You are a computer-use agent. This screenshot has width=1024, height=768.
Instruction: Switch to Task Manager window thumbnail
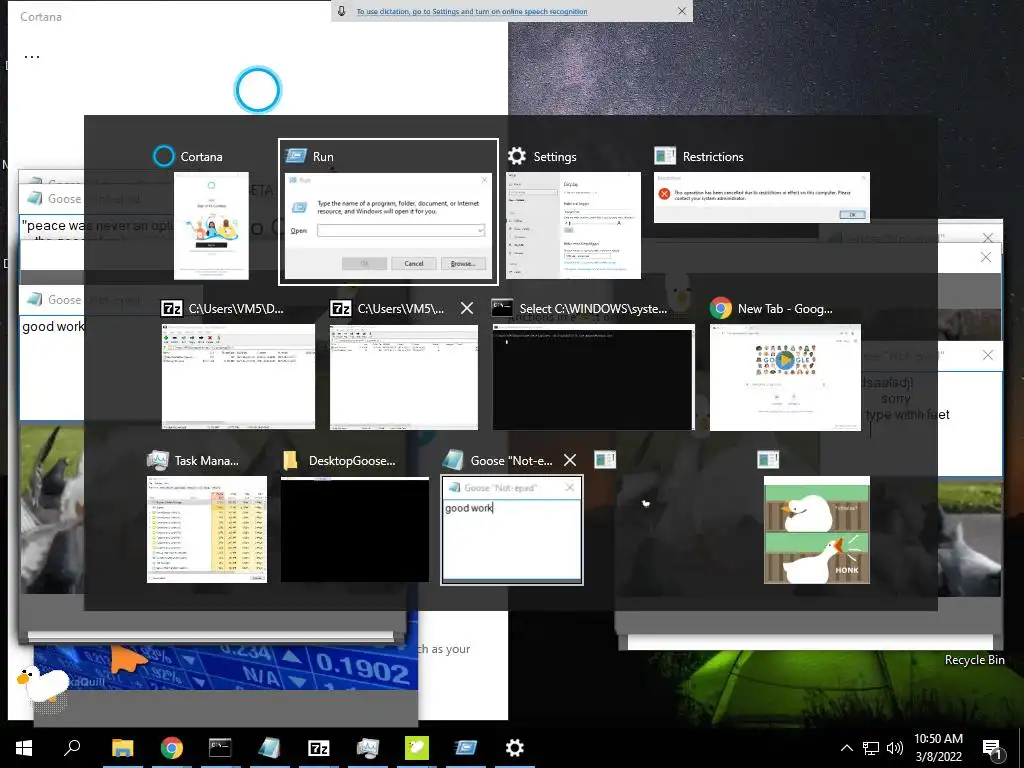[207, 529]
